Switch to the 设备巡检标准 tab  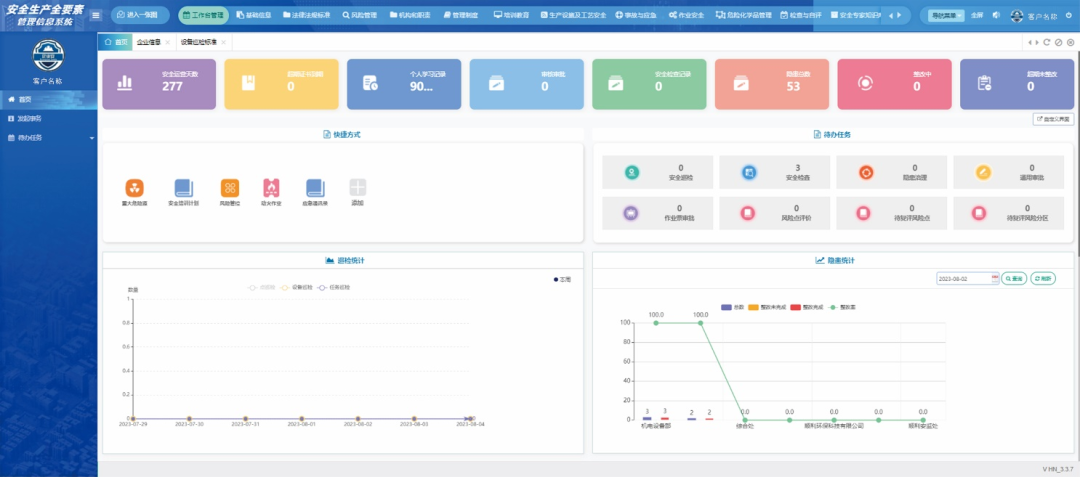[x=199, y=42]
